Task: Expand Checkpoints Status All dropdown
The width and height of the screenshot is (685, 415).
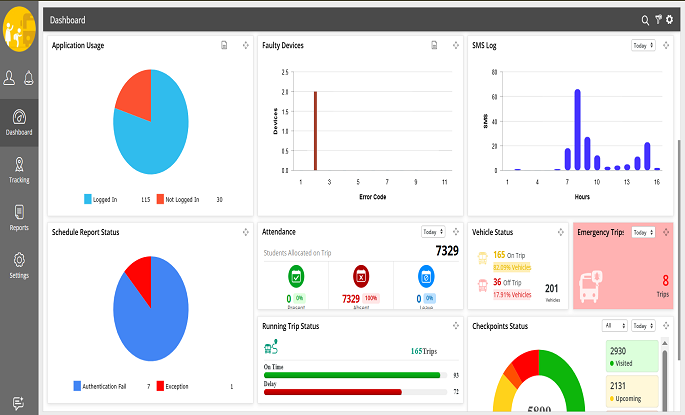Action: 615,325
